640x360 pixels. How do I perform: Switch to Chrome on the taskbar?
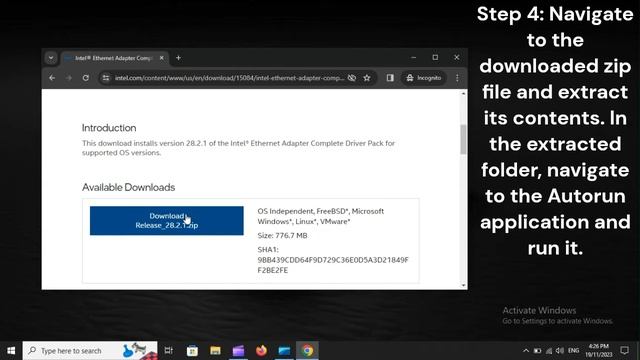pos(307,351)
